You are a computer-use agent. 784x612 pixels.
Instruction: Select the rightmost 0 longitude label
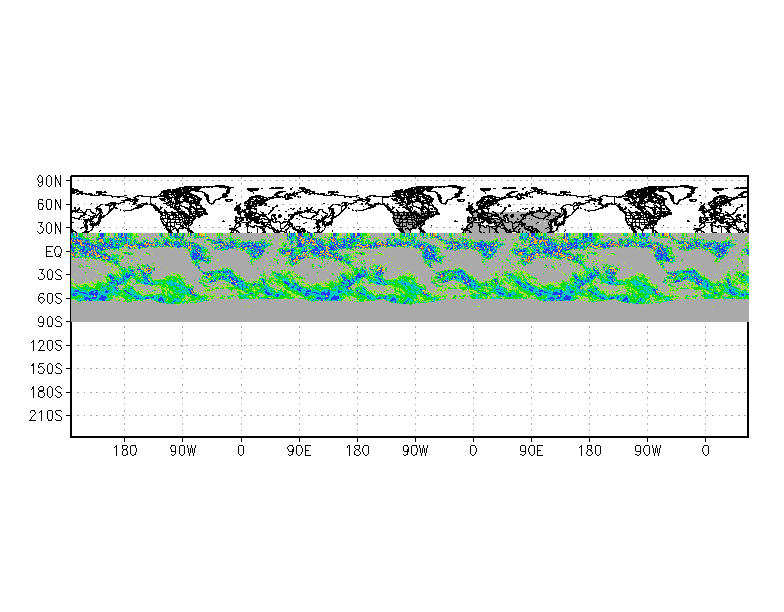706,451
